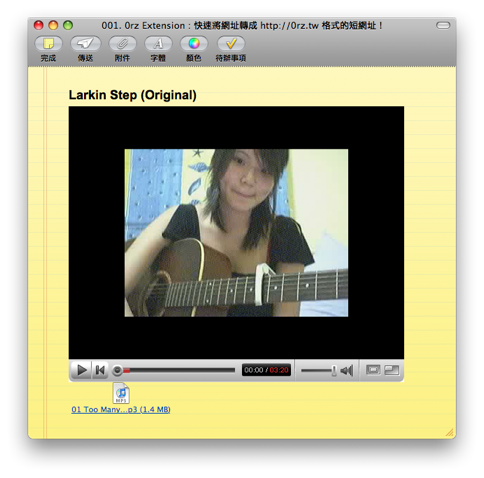The image size is (484, 478).
Task: Switch video to expanded view icon
Action: (392, 370)
